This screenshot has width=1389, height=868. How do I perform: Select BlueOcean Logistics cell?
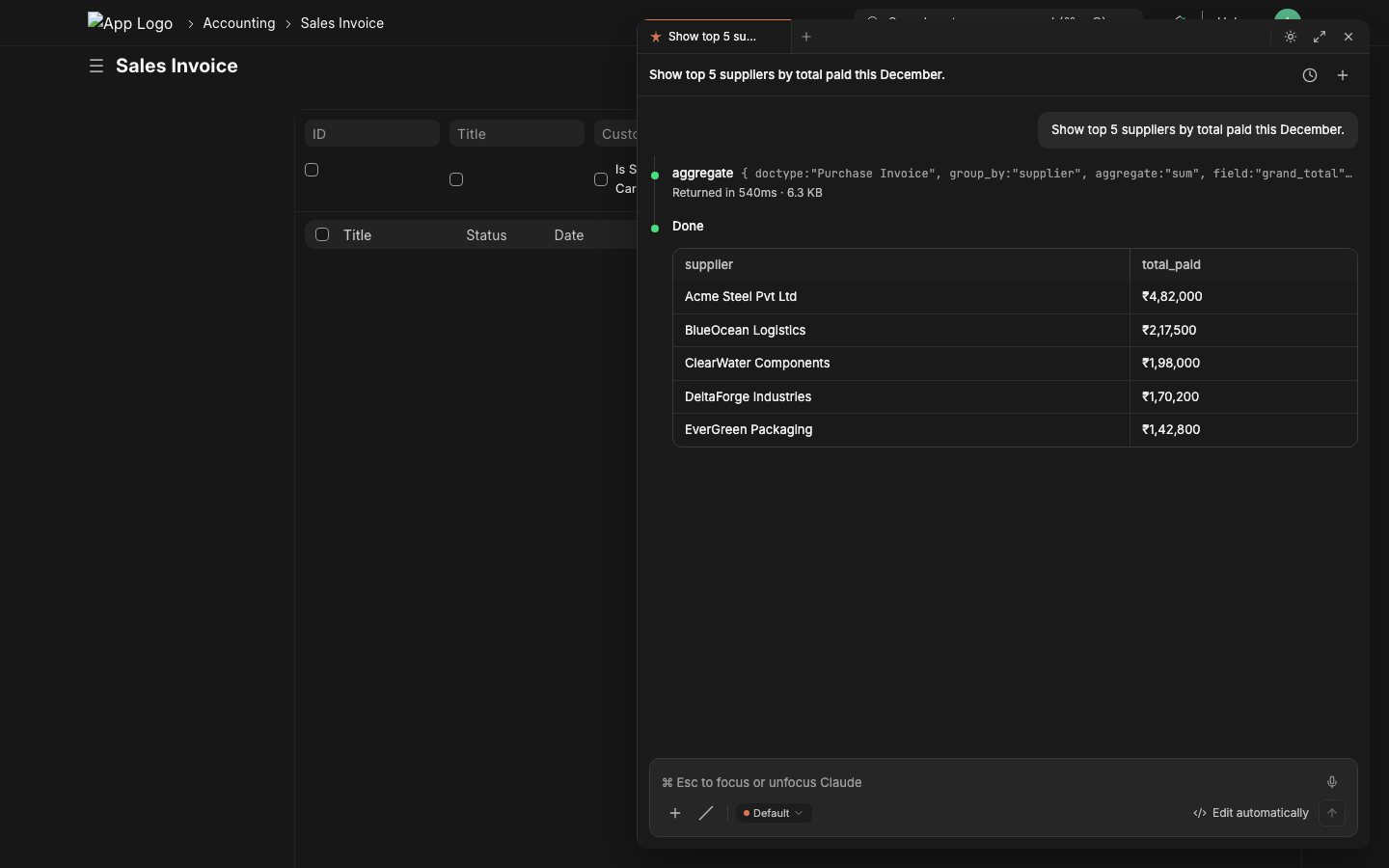tap(901, 330)
